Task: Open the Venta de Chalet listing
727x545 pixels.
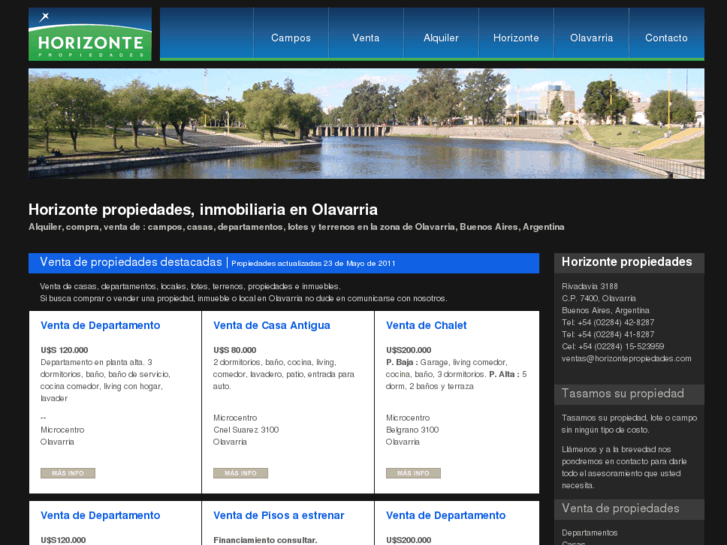Action: point(426,326)
